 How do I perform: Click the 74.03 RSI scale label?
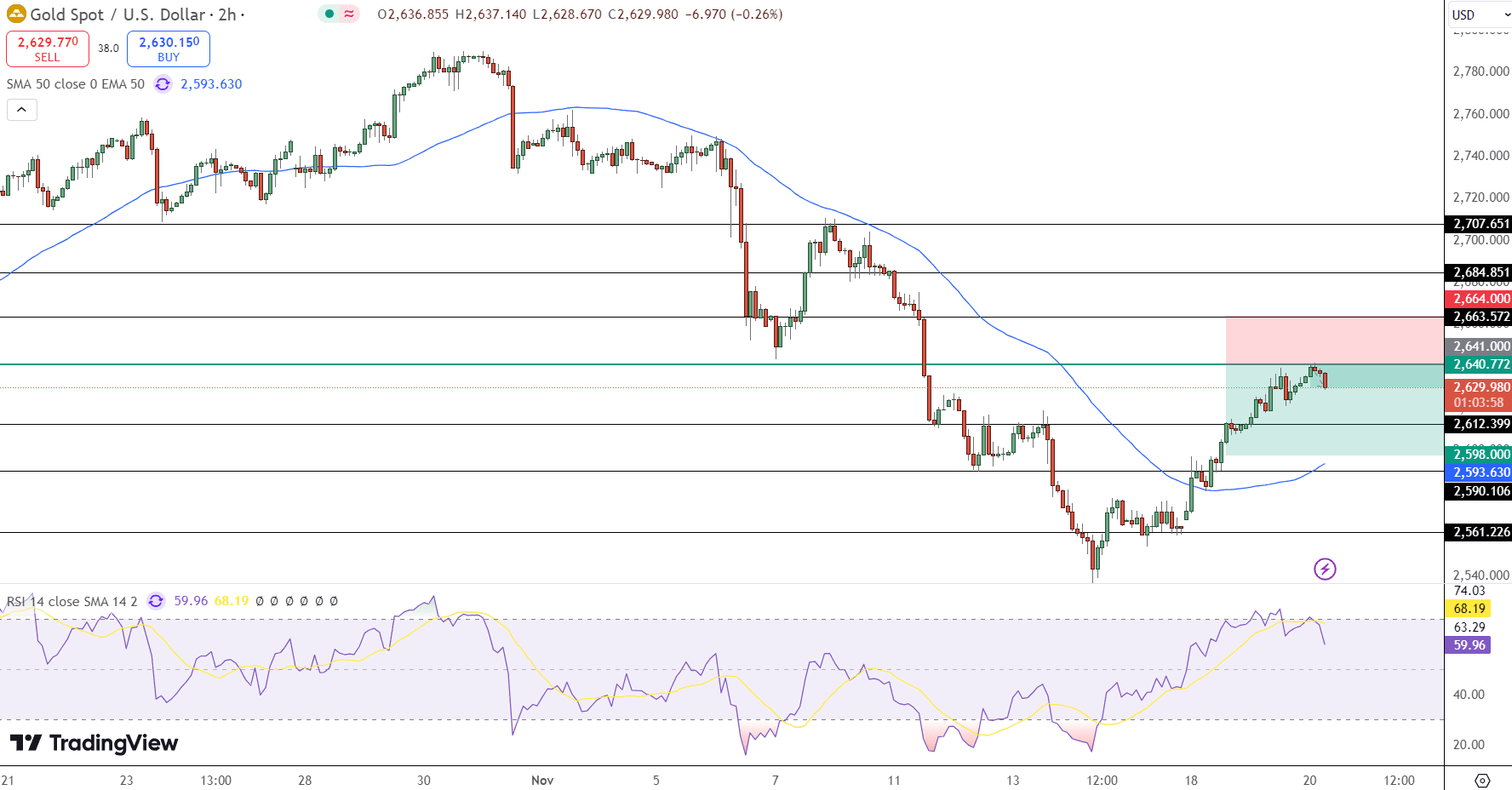[x=1469, y=591]
